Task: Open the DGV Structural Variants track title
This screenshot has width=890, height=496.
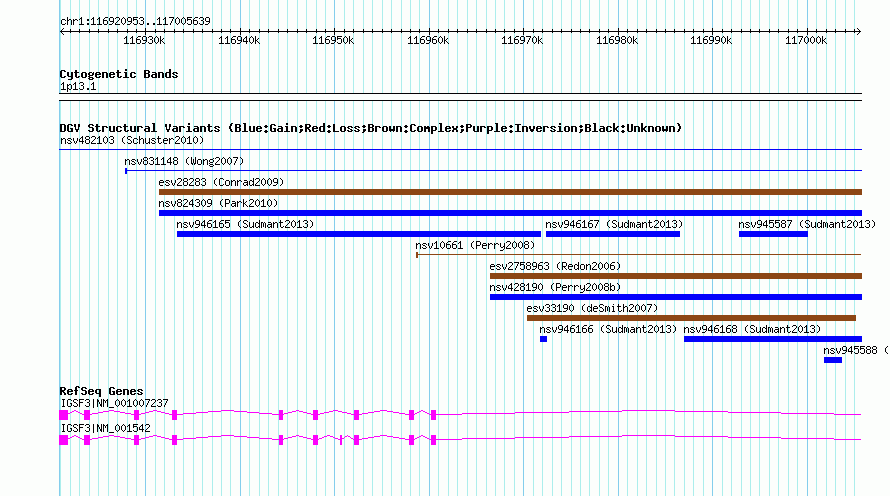Action: tap(371, 128)
